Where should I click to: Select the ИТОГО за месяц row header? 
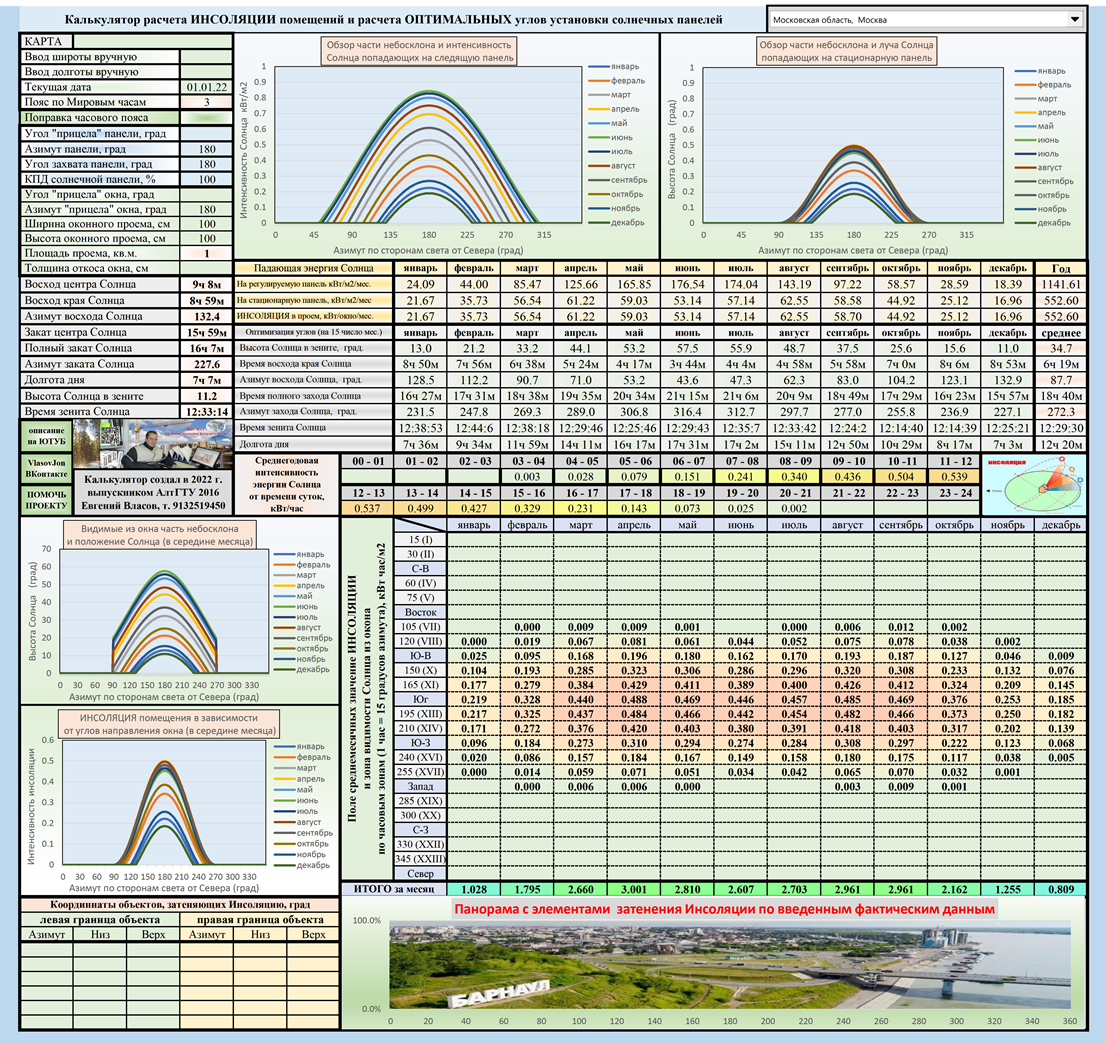coord(393,888)
